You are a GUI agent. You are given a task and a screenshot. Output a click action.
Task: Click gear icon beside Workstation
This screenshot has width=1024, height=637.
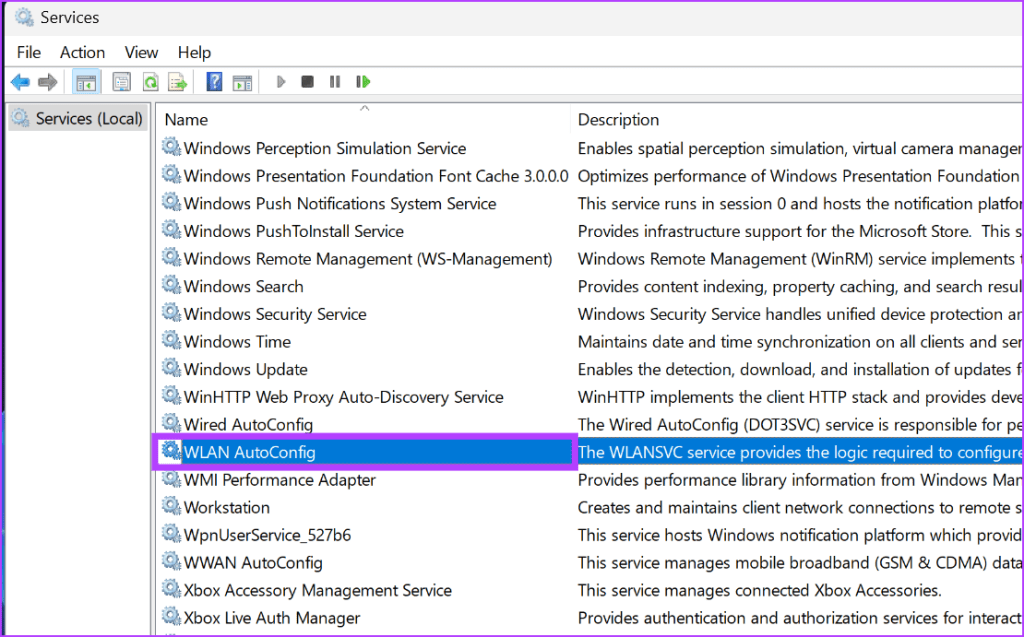pyautogui.click(x=171, y=506)
